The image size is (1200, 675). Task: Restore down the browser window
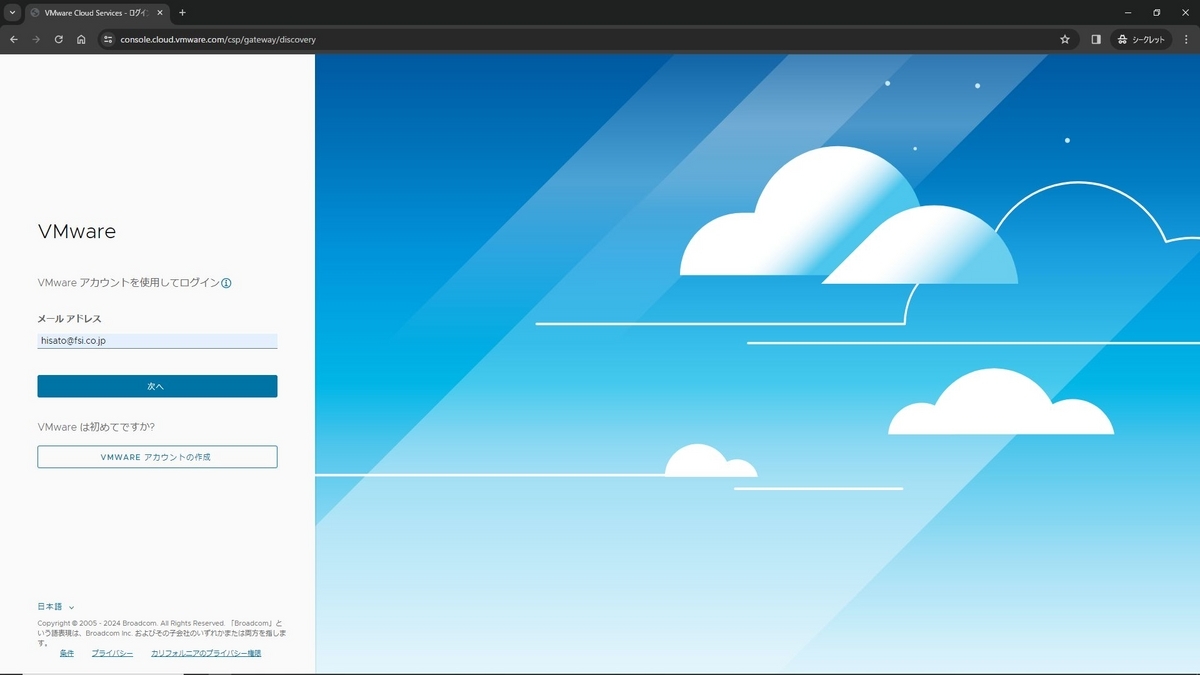(x=1157, y=13)
